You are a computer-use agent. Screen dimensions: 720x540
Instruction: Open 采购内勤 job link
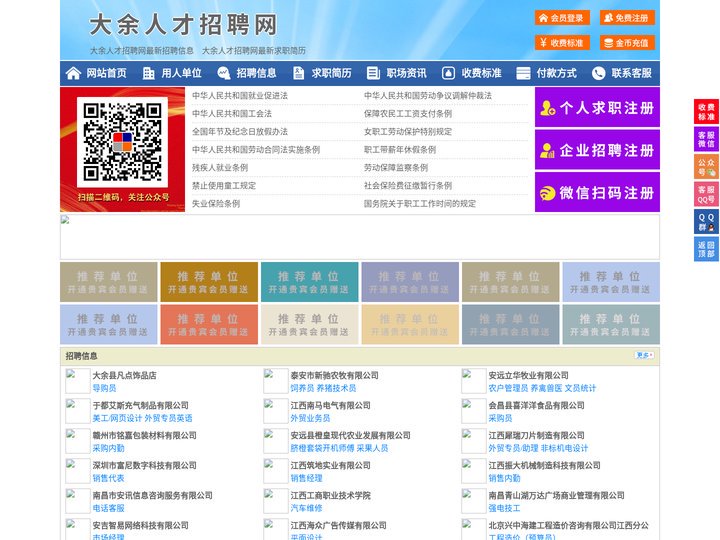108,448
